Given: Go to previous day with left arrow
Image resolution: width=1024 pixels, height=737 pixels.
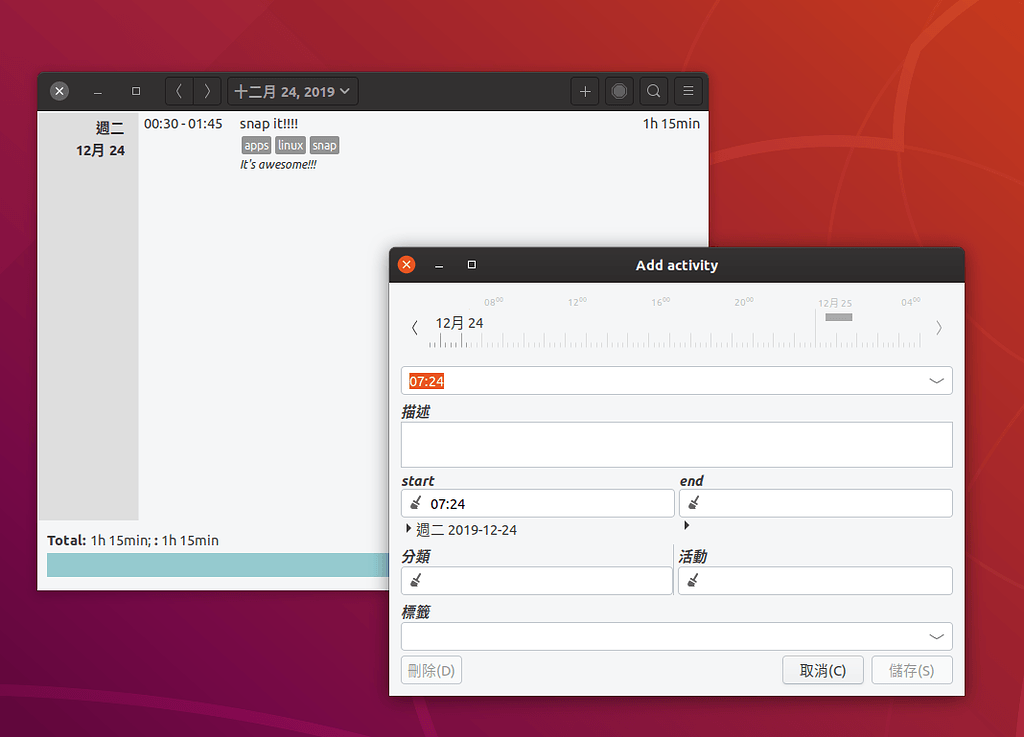Looking at the screenshot, I should click(179, 92).
